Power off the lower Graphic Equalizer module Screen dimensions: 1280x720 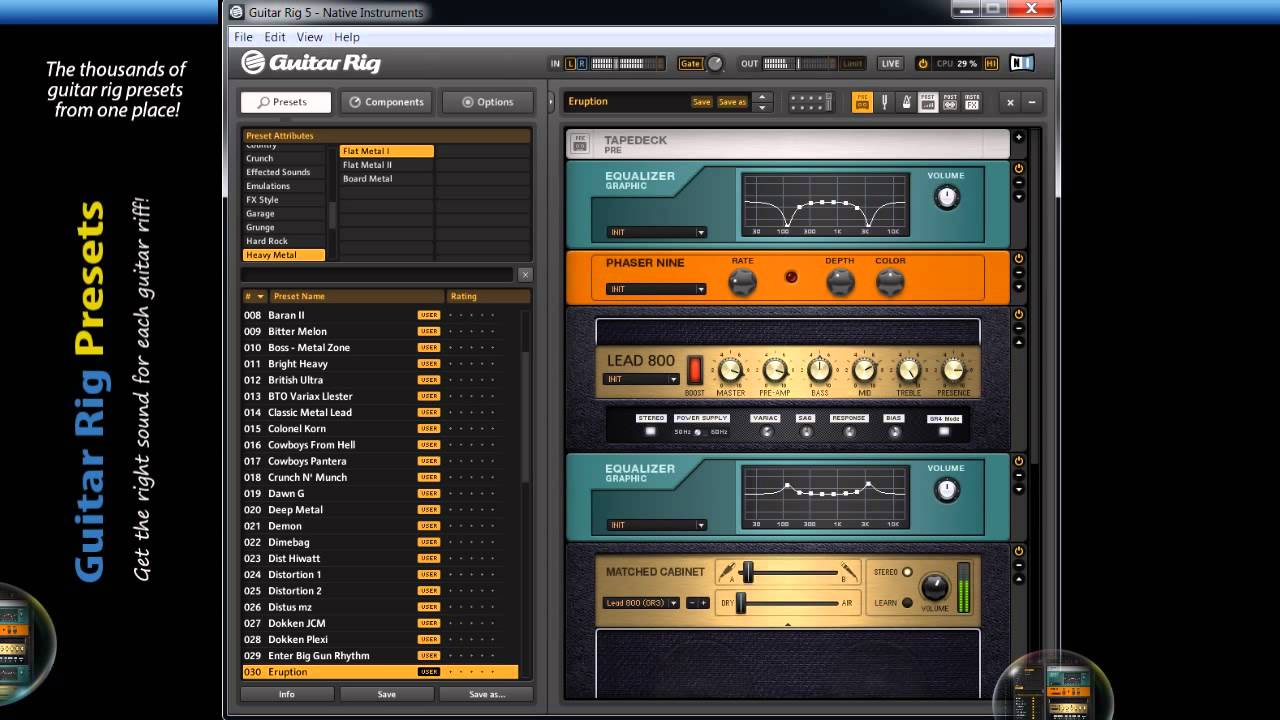pos(1019,461)
